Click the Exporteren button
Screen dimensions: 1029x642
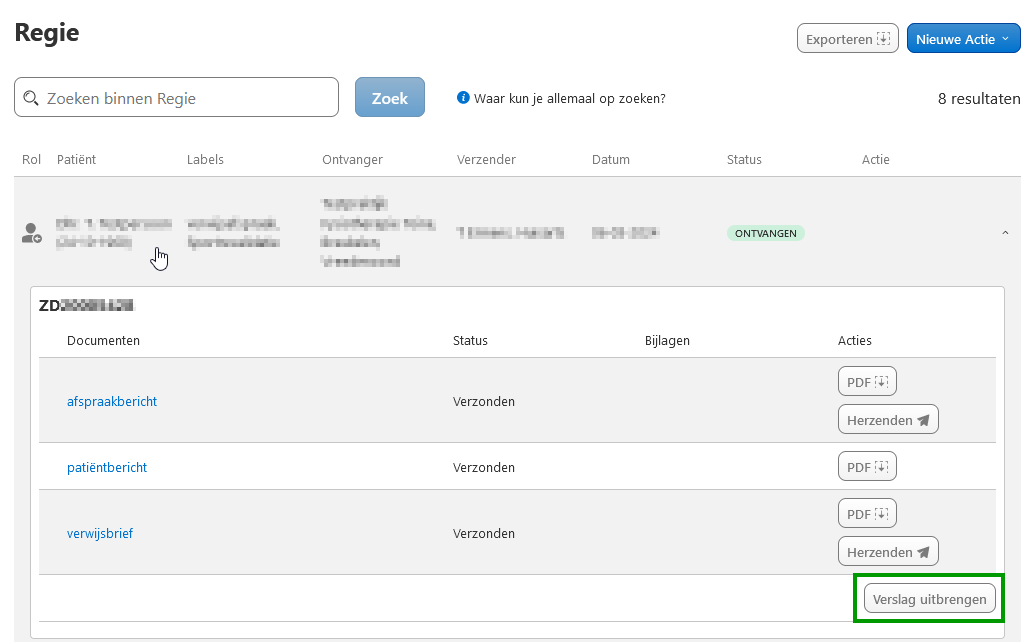pos(847,39)
